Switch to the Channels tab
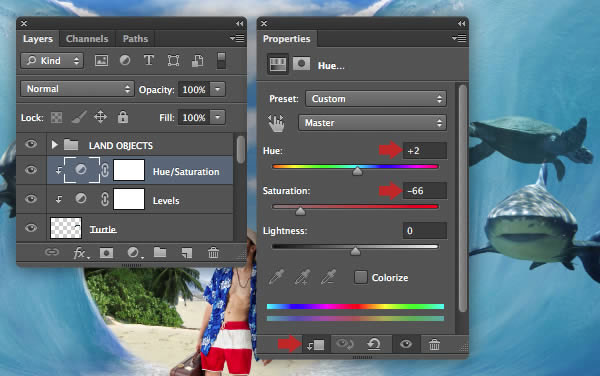The width and height of the screenshot is (600, 376). [x=87, y=39]
